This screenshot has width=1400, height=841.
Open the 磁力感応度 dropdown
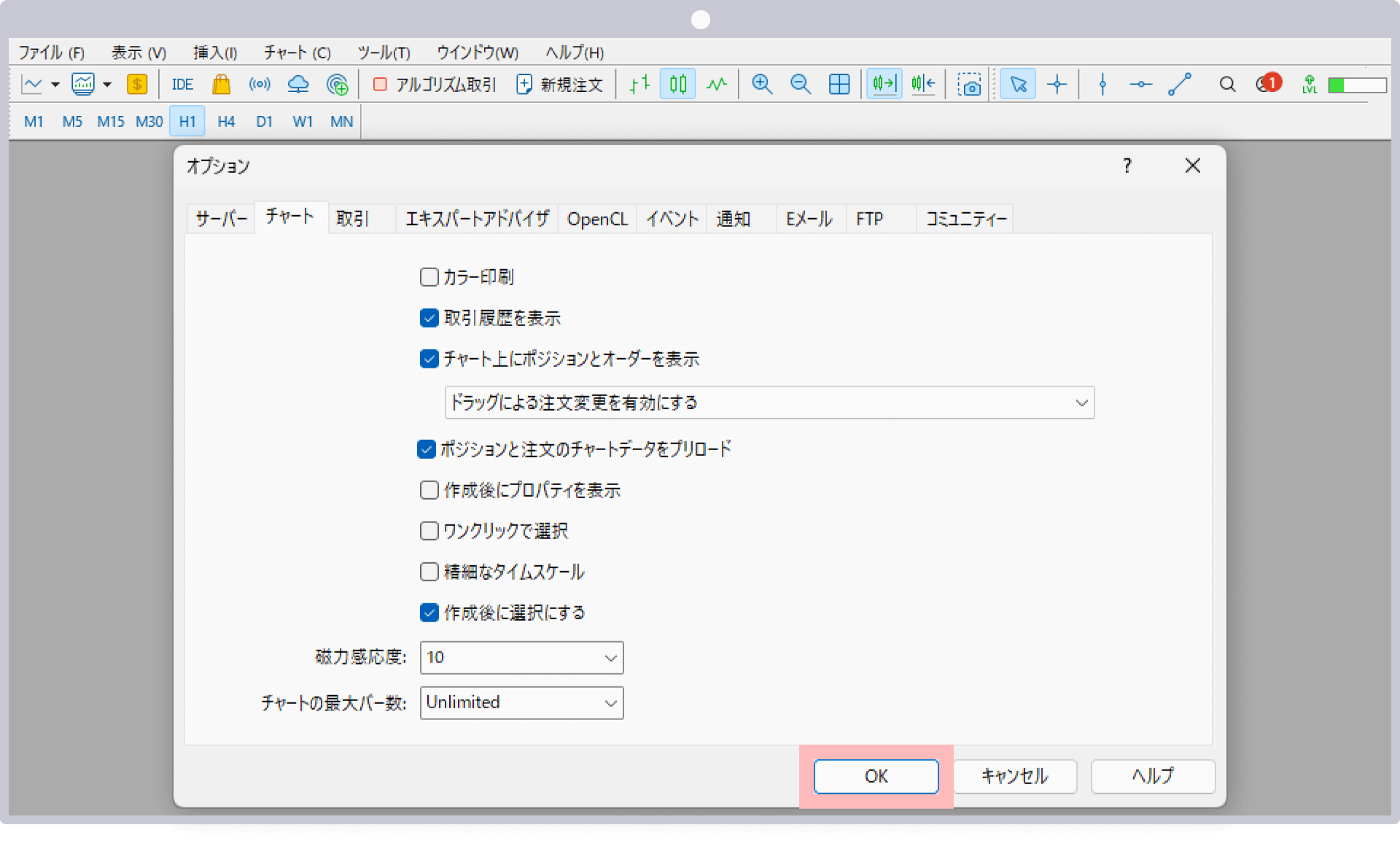(522, 658)
